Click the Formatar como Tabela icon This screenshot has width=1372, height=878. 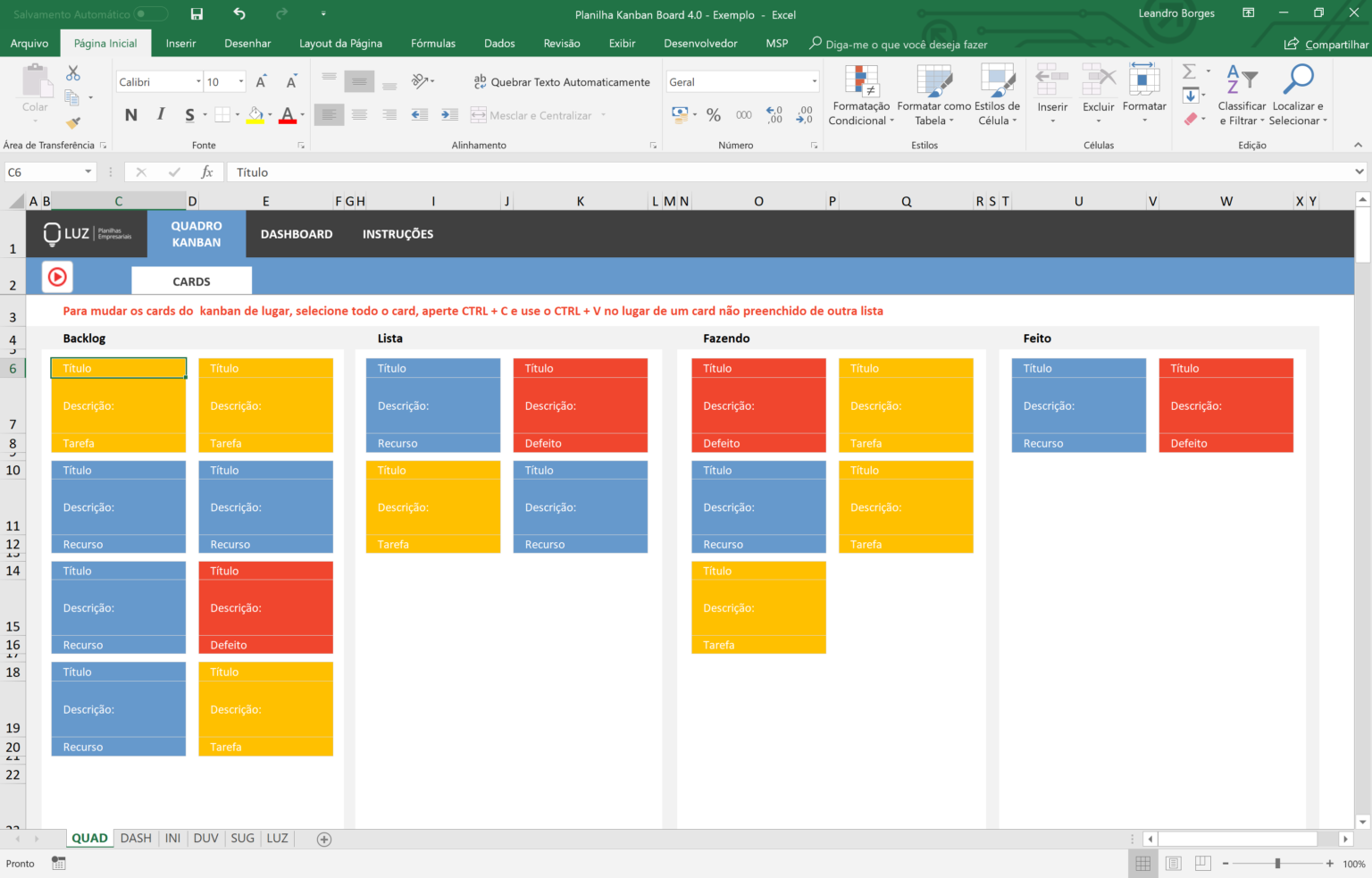coord(933,96)
